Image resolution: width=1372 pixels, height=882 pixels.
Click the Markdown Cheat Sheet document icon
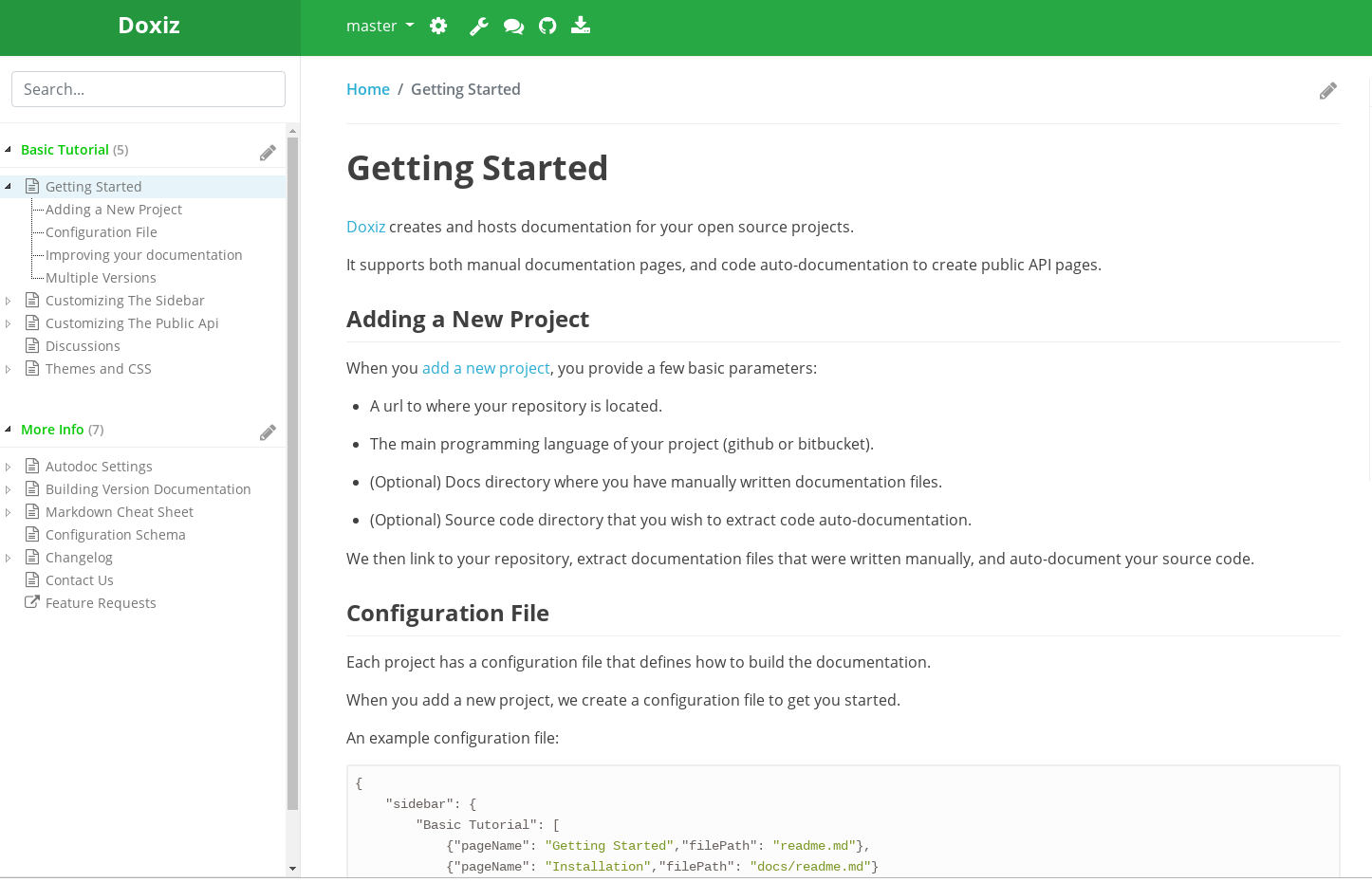click(32, 511)
